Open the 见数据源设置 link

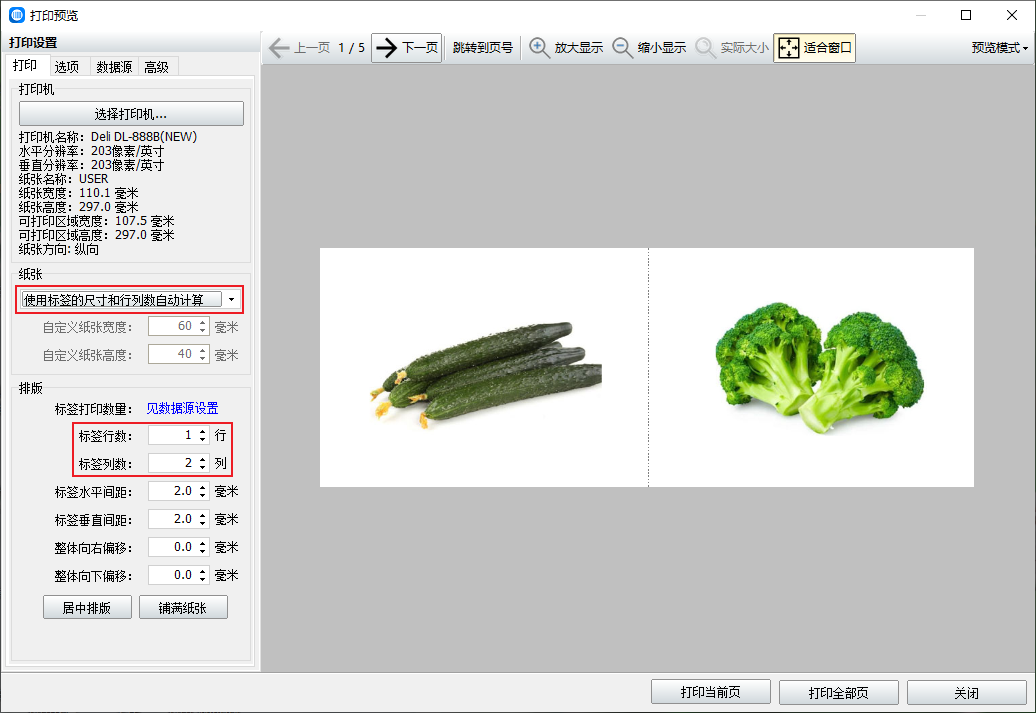(182, 408)
